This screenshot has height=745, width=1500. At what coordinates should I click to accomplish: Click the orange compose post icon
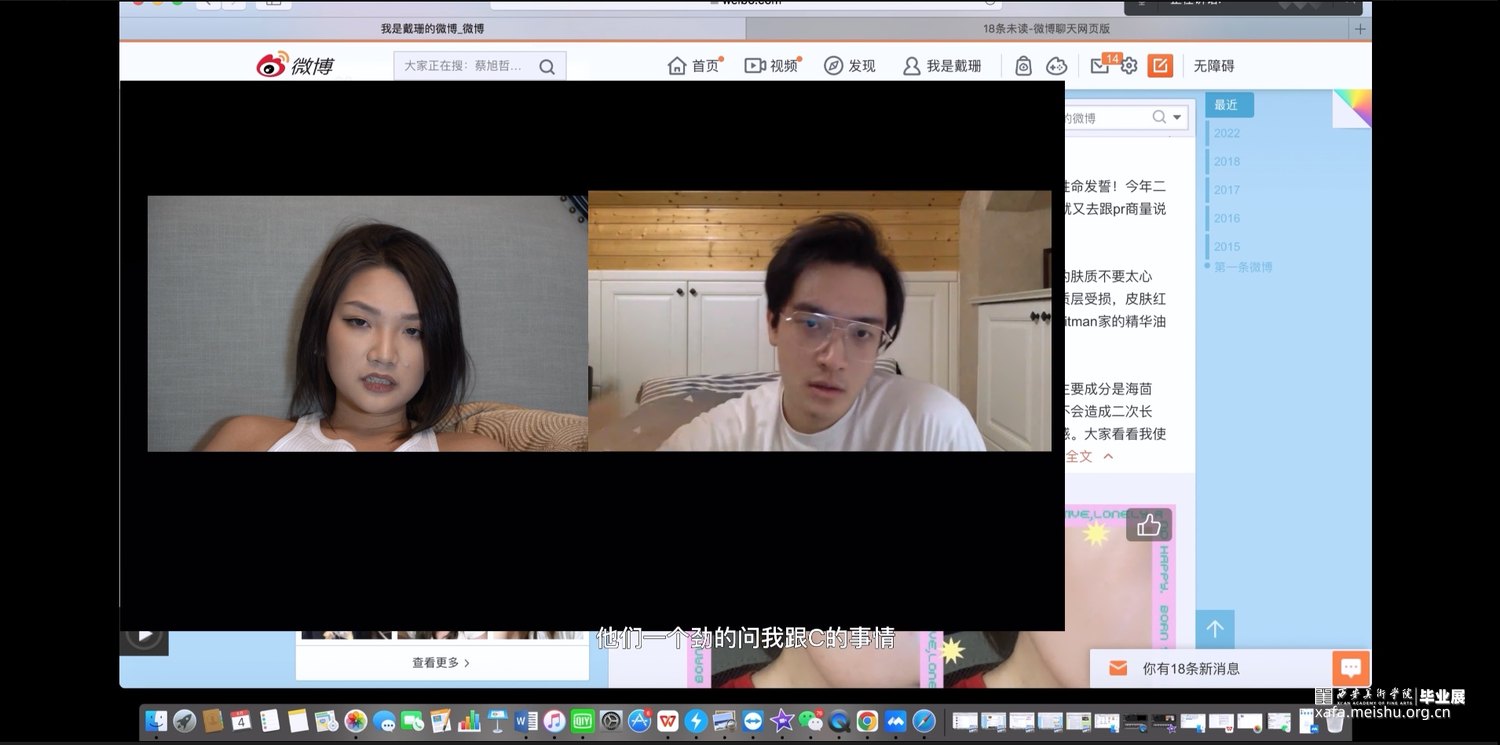1160,66
